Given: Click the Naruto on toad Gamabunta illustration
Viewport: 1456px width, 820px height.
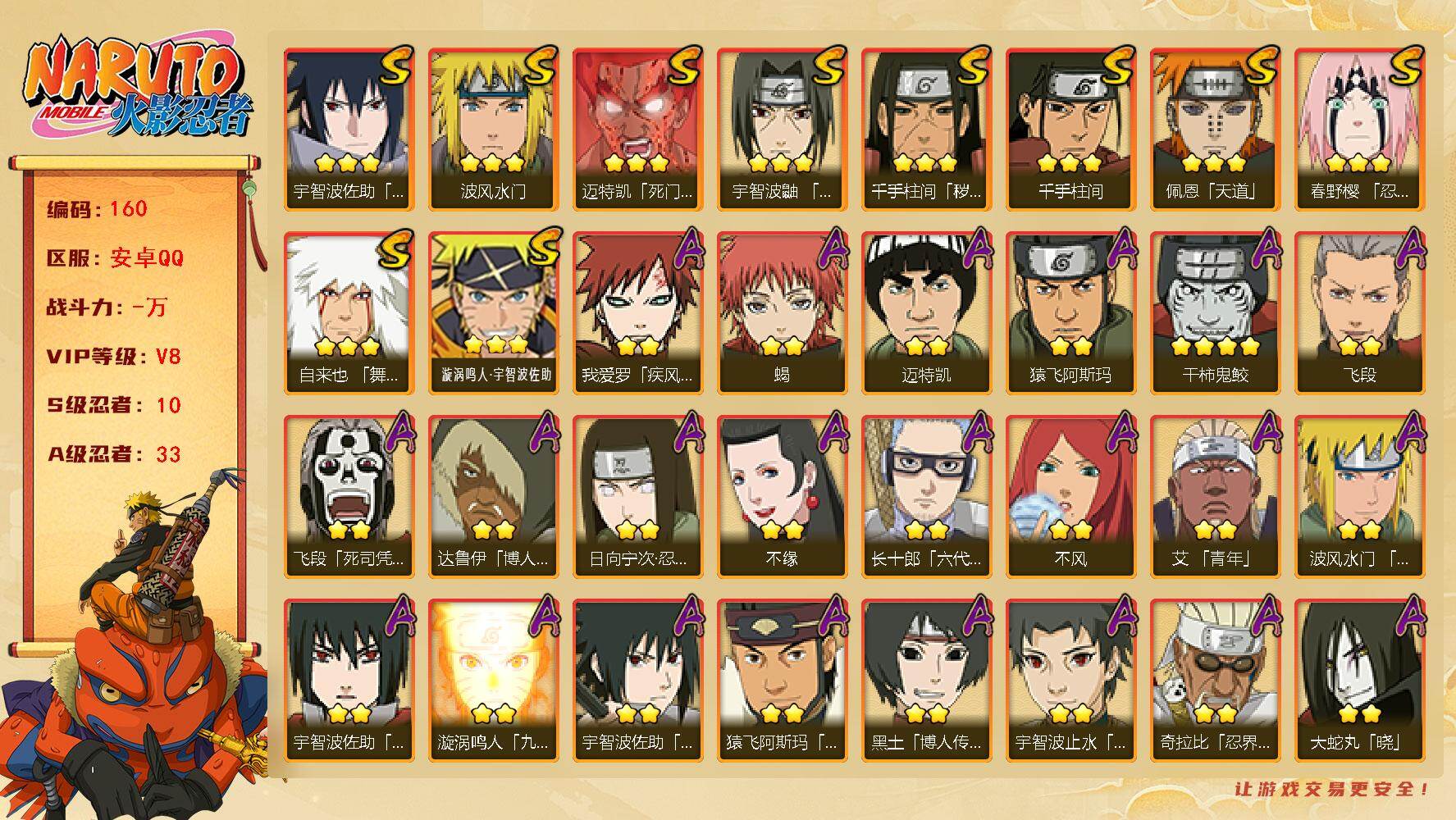Looking at the screenshot, I should [x=135, y=648].
